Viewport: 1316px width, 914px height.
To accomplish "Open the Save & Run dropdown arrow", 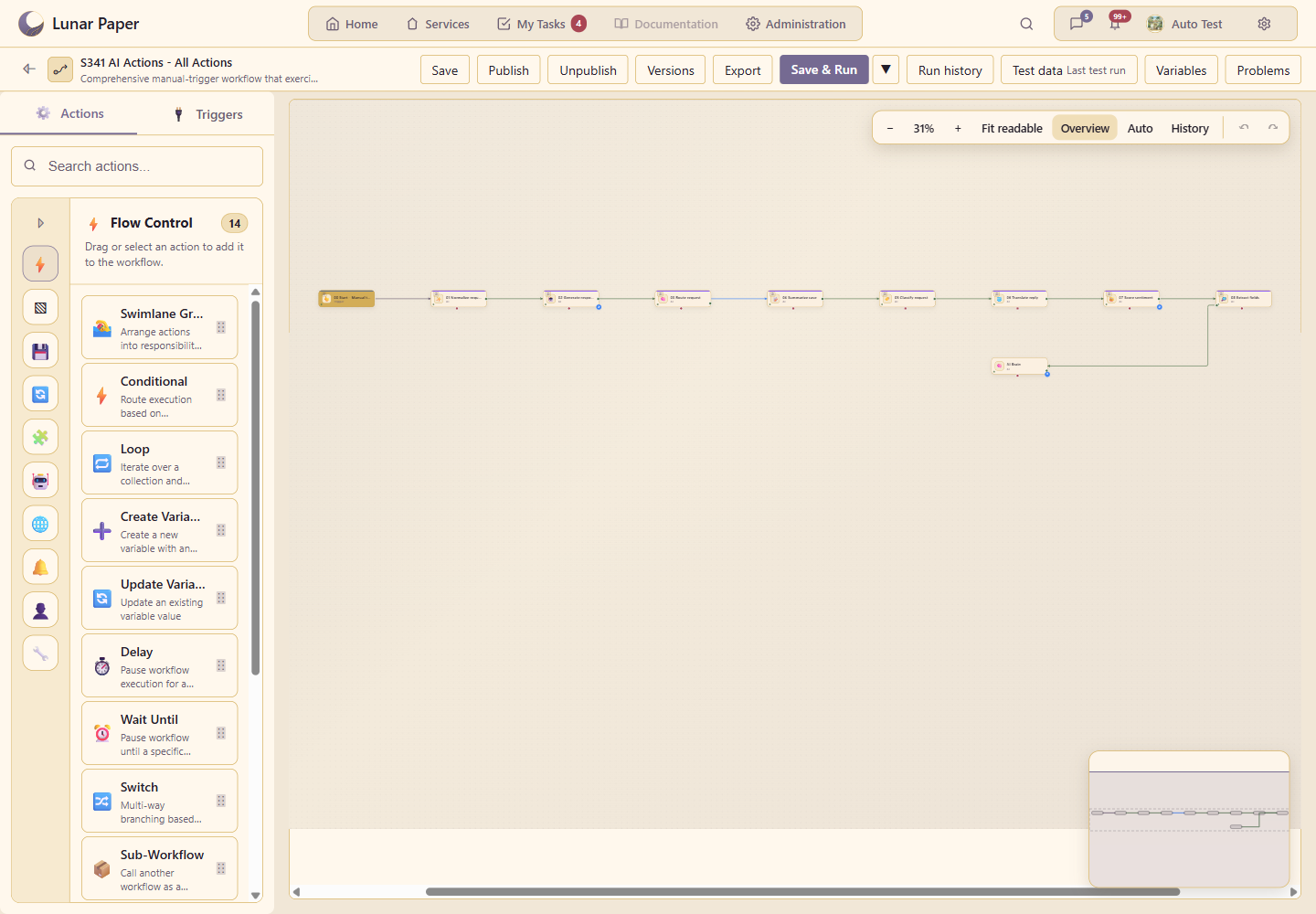I will coord(886,69).
